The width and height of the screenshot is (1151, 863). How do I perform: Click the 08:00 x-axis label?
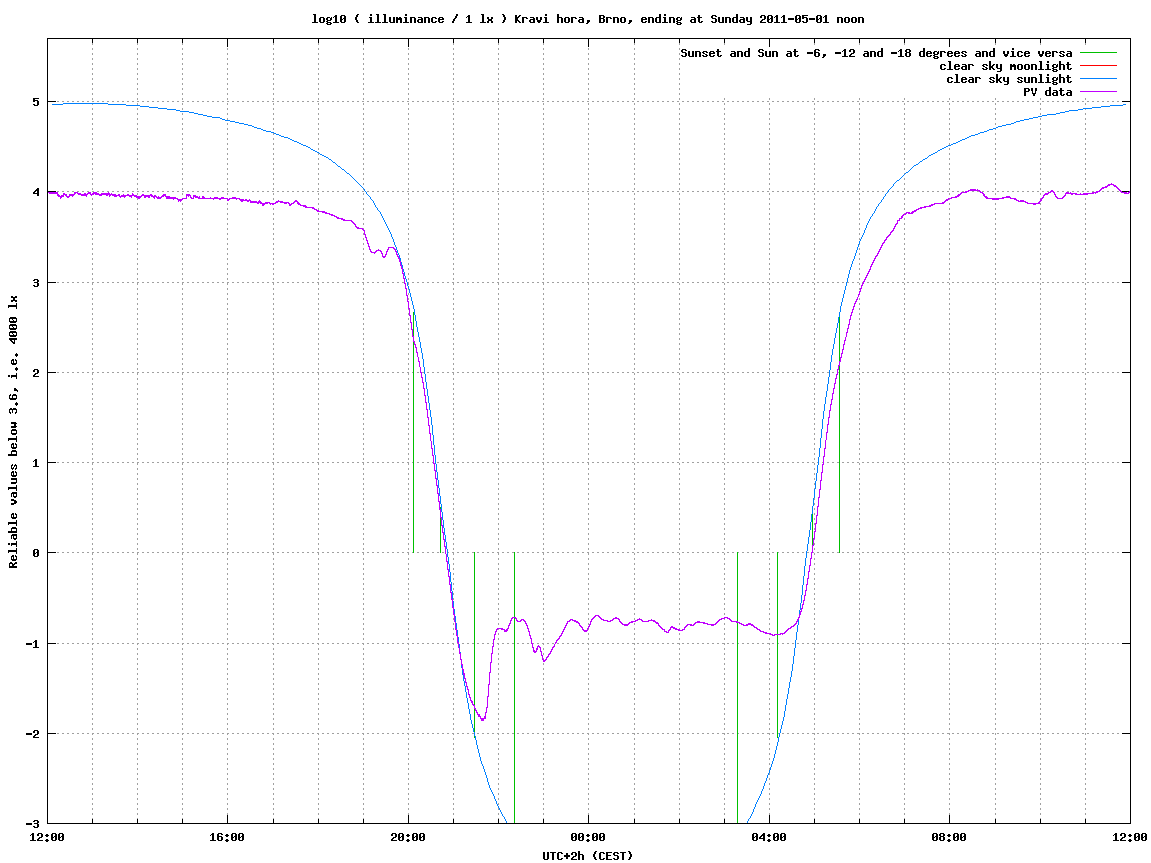click(950, 837)
